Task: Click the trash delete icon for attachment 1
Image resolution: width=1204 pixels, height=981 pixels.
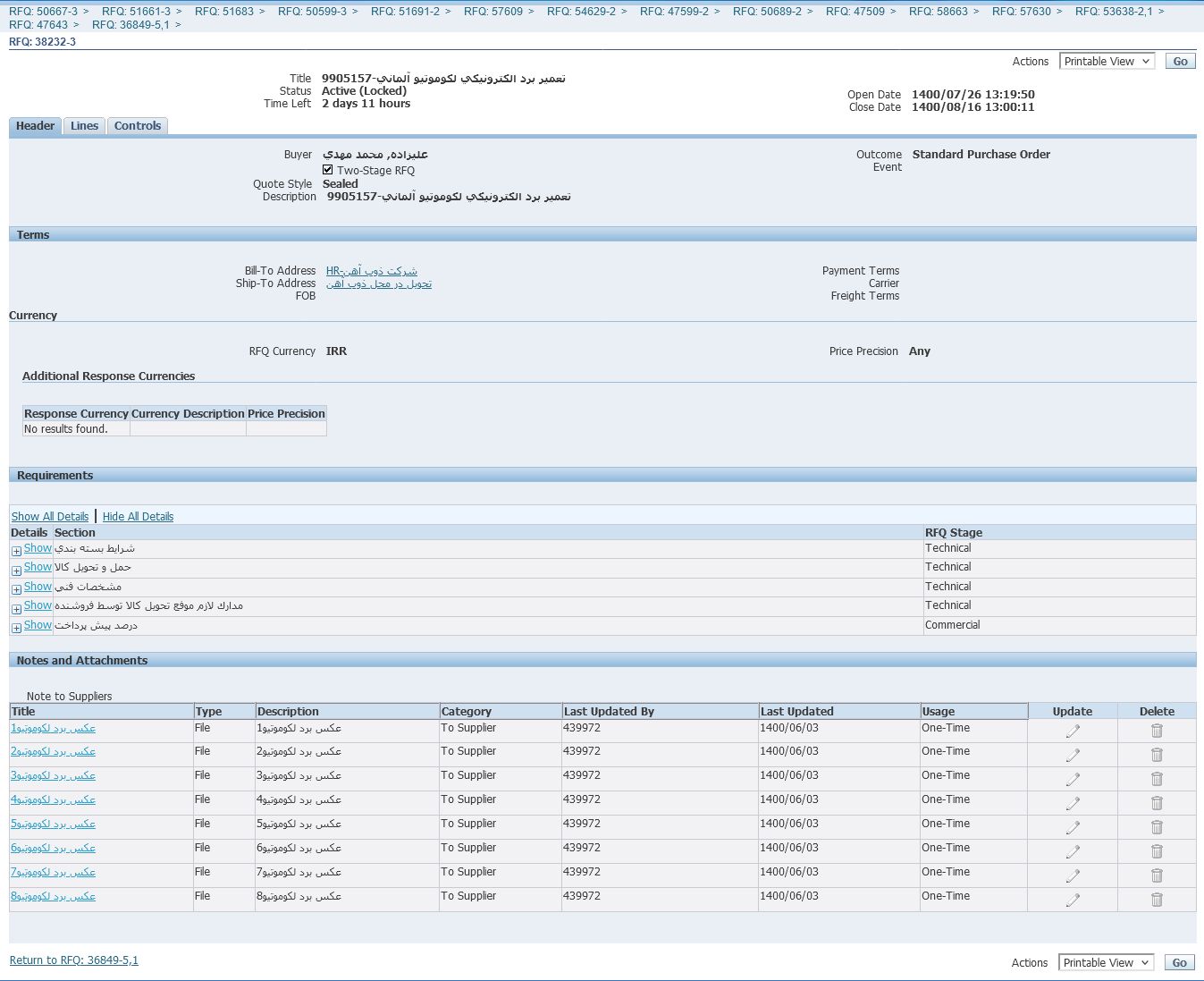Action: (x=1157, y=731)
